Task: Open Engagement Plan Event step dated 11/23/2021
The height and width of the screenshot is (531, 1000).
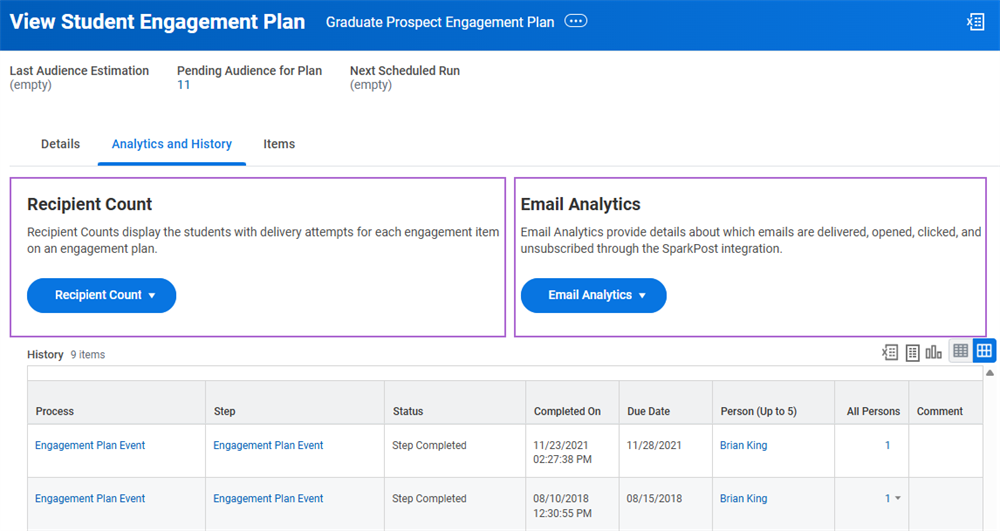Action: point(268,445)
